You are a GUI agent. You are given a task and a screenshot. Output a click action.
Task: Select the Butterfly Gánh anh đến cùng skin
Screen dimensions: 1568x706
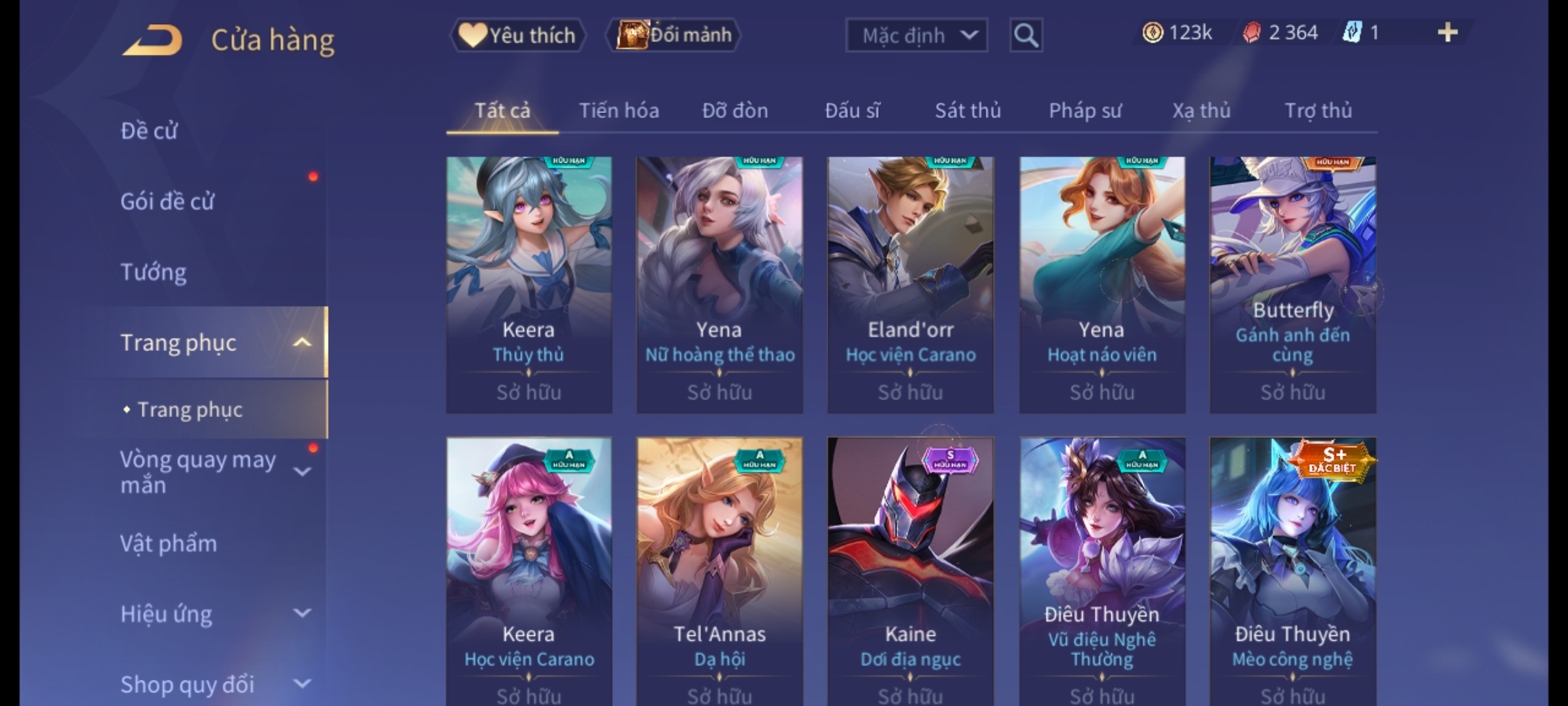pyautogui.click(x=1292, y=284)
